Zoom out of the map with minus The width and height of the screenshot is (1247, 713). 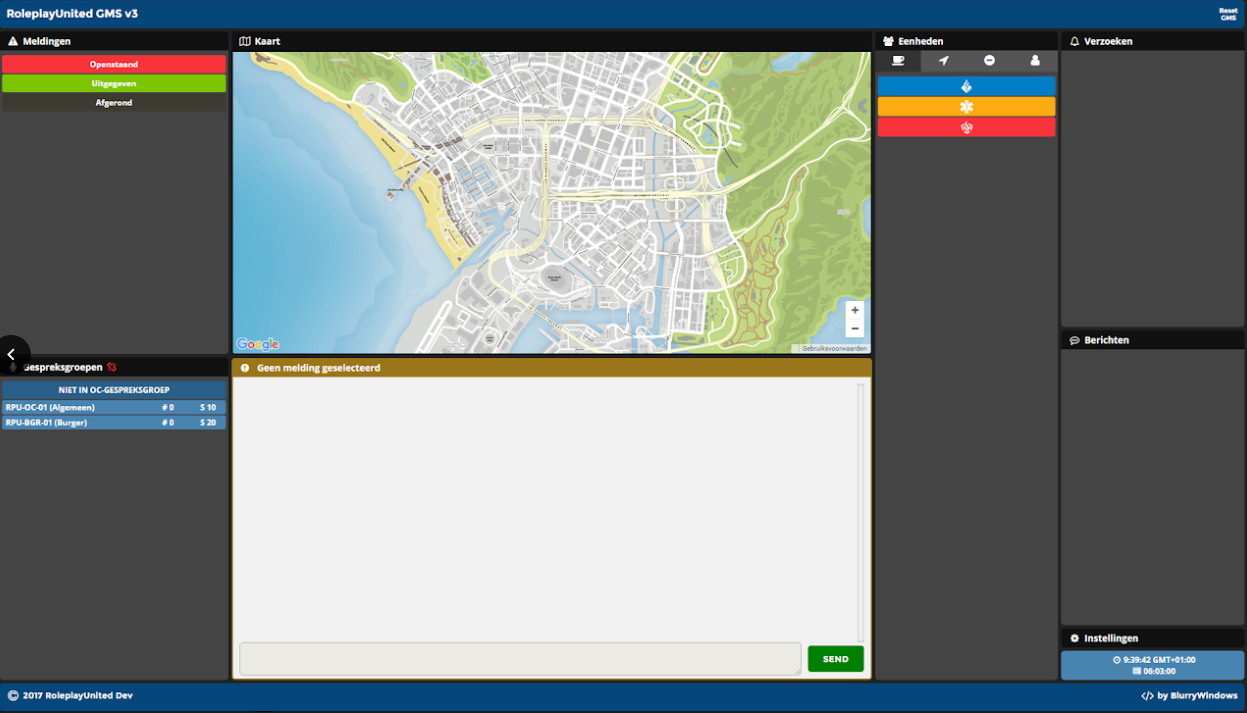(x=854, y=329)
